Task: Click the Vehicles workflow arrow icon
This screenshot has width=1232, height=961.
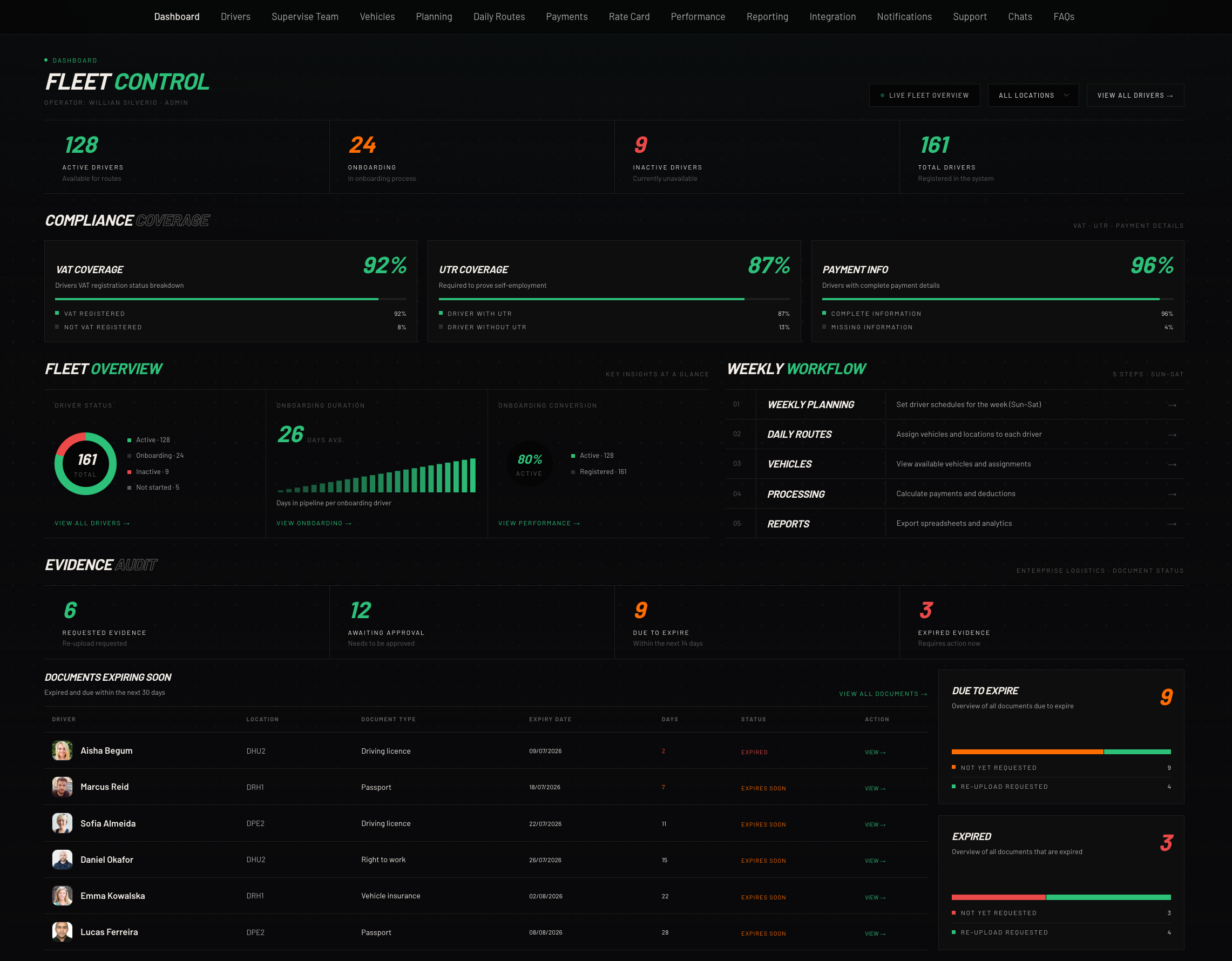Action: pyautogui.click(x=1172, y=465)
